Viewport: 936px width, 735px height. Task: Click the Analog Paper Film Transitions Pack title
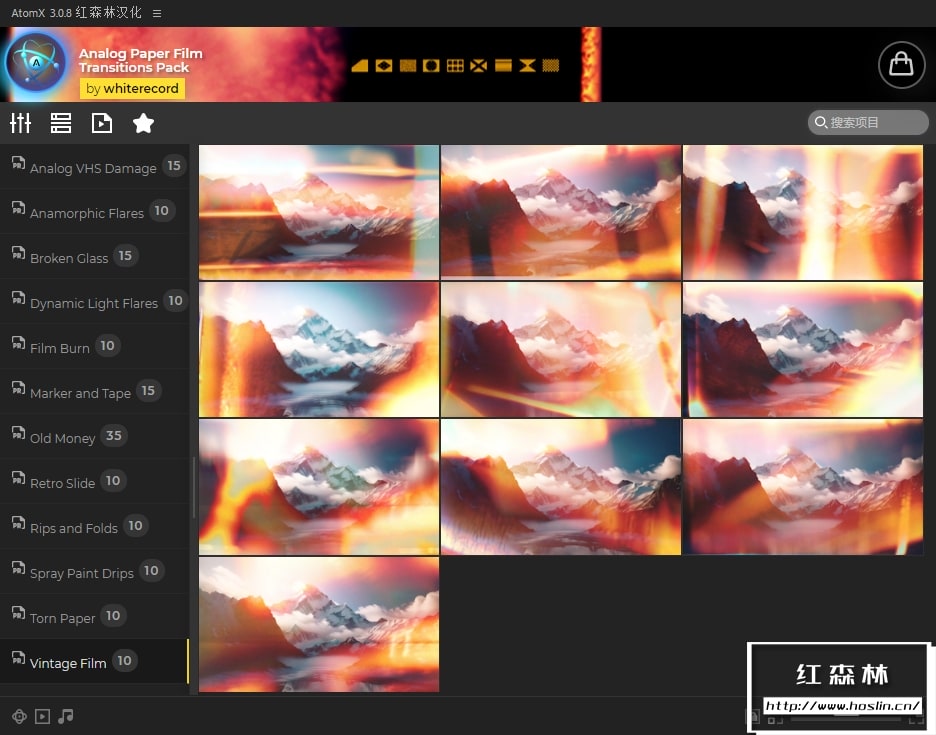click(140, 60)
